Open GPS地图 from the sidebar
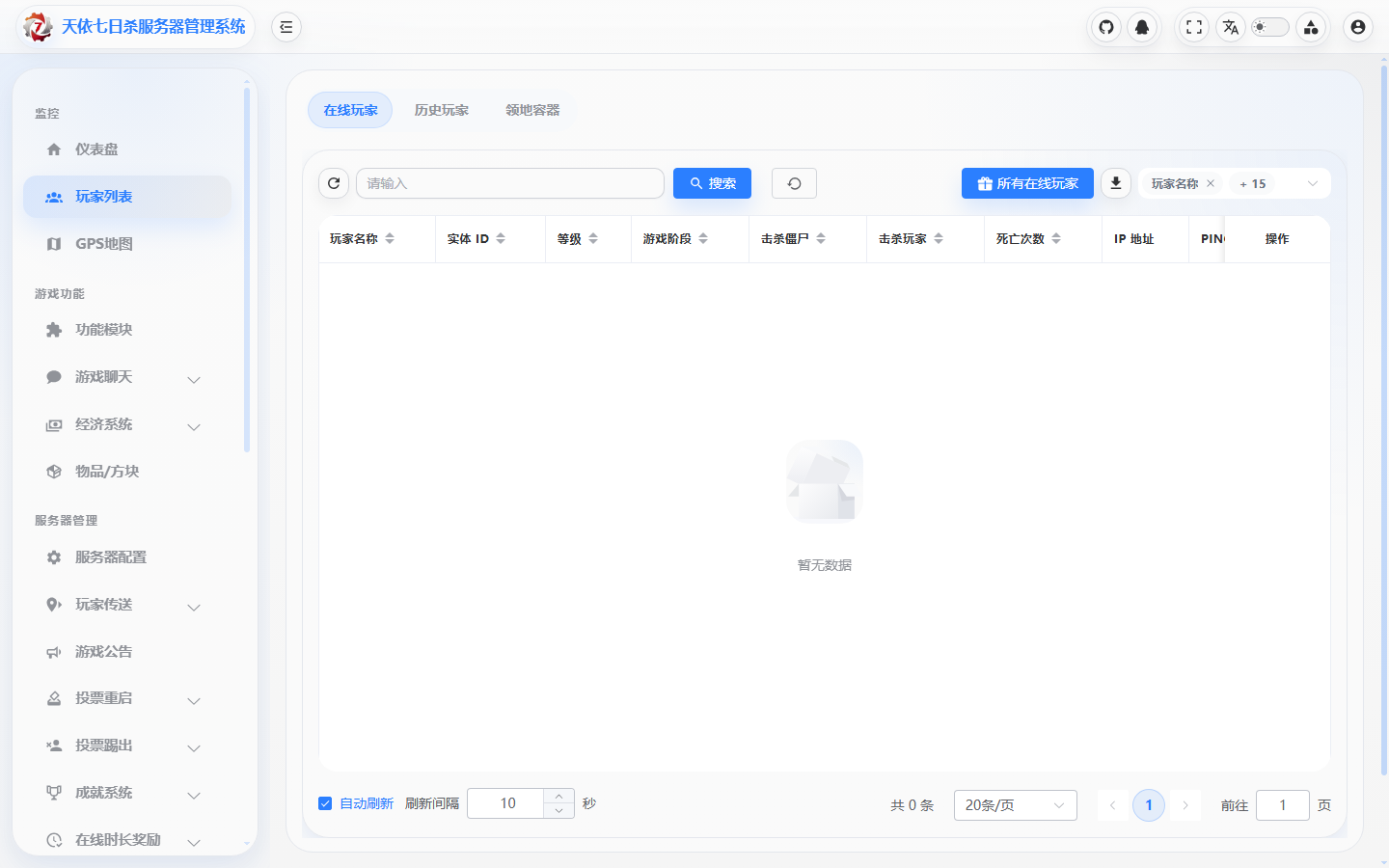 pos(127,244)
